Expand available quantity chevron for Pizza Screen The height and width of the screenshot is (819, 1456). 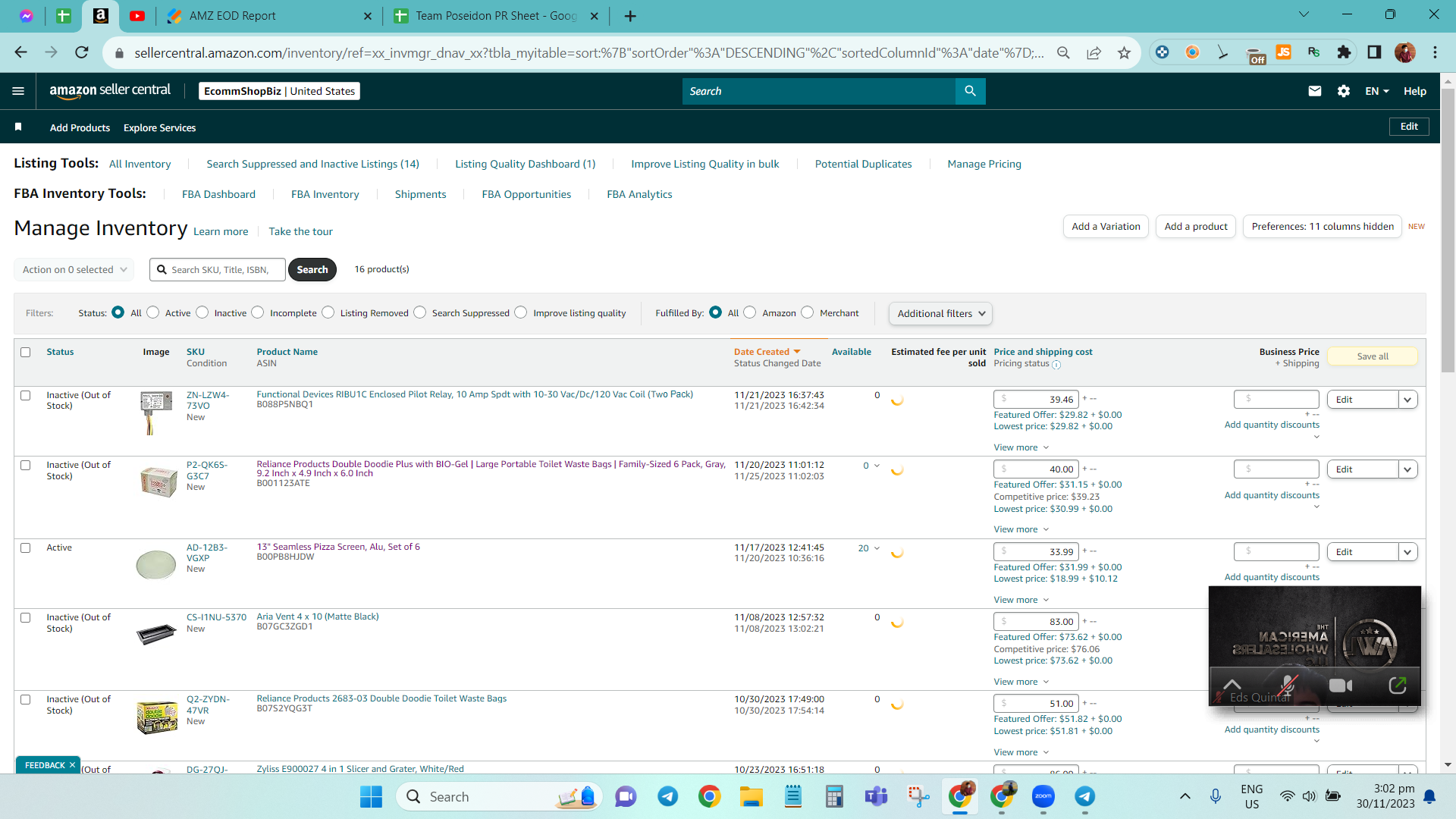click(877, 548)
